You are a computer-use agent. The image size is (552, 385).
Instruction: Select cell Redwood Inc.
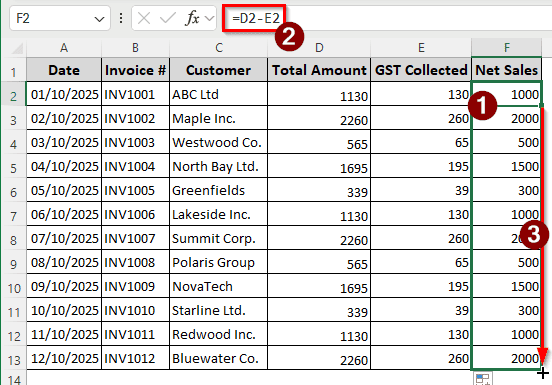pyautogui.click(x=219, y=334)
